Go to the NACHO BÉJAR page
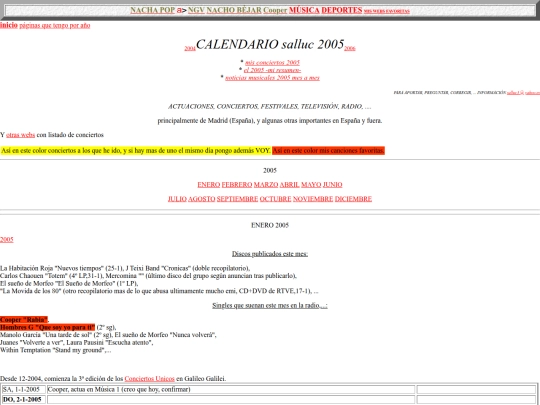540x405 pixels. point(234,10)
